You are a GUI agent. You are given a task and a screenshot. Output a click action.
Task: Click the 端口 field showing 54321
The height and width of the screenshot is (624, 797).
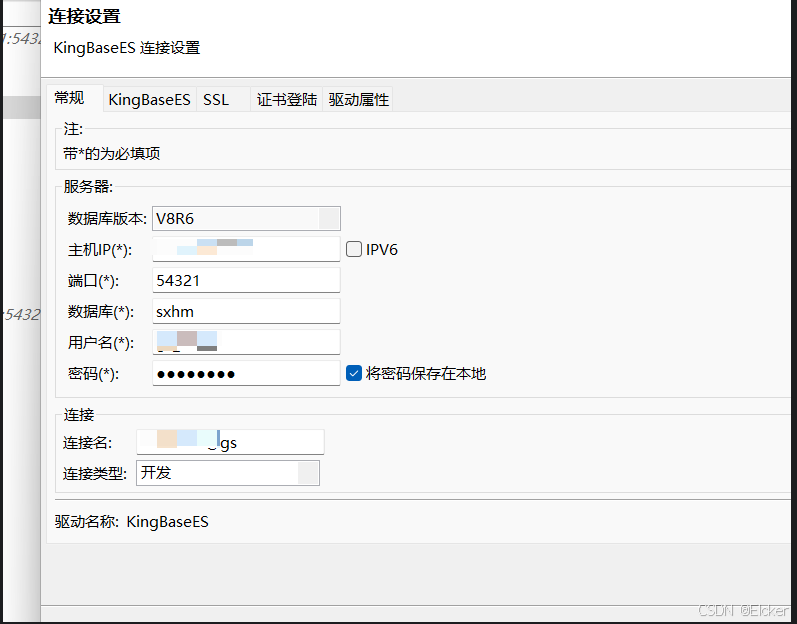246,280
